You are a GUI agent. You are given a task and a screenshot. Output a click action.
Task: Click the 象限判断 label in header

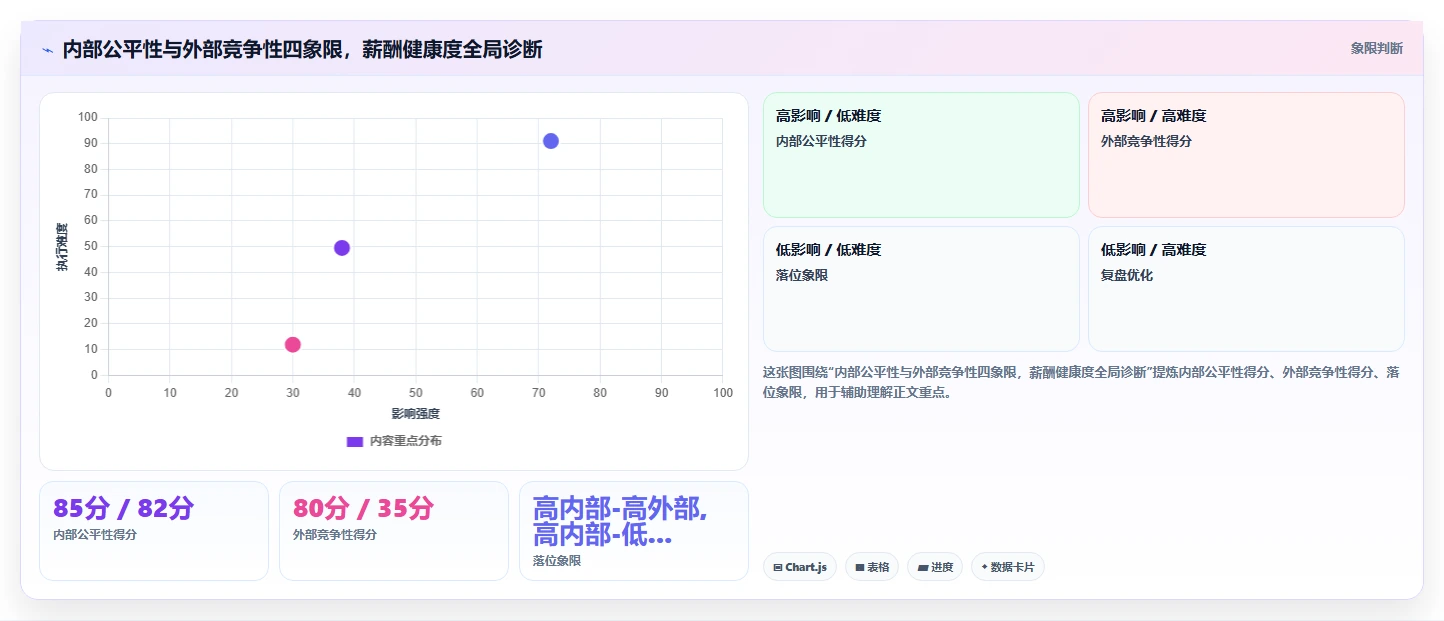pyautogui.click(x=1376, y=48)
